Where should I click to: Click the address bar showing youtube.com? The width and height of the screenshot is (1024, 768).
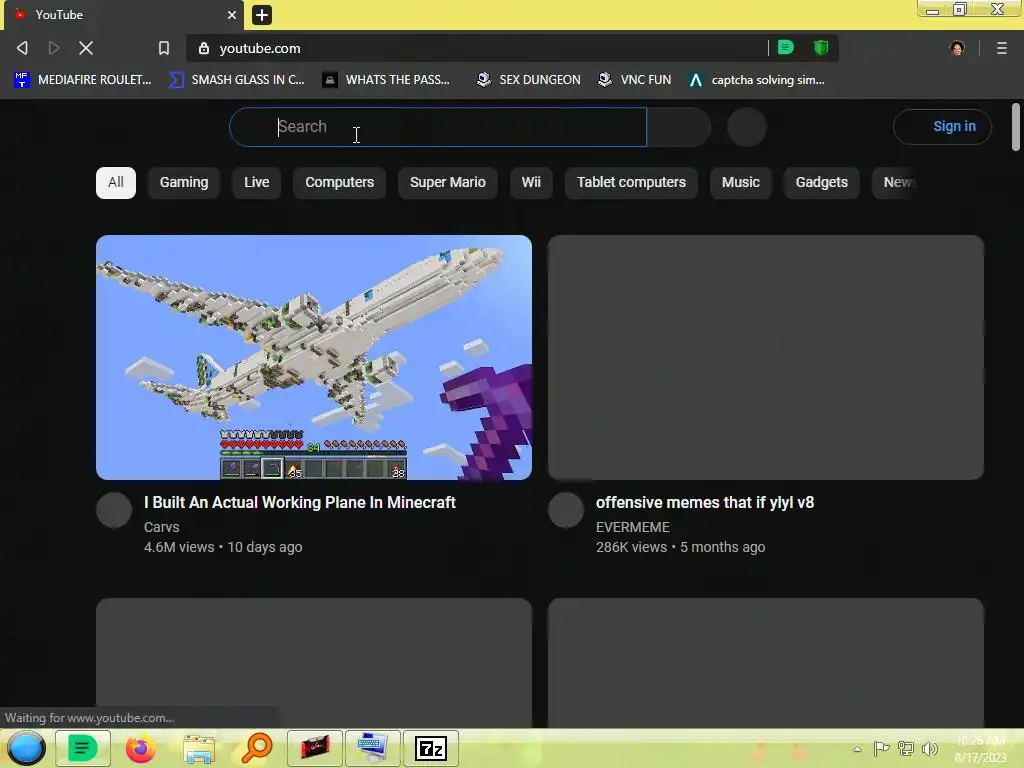click(477, 48)
